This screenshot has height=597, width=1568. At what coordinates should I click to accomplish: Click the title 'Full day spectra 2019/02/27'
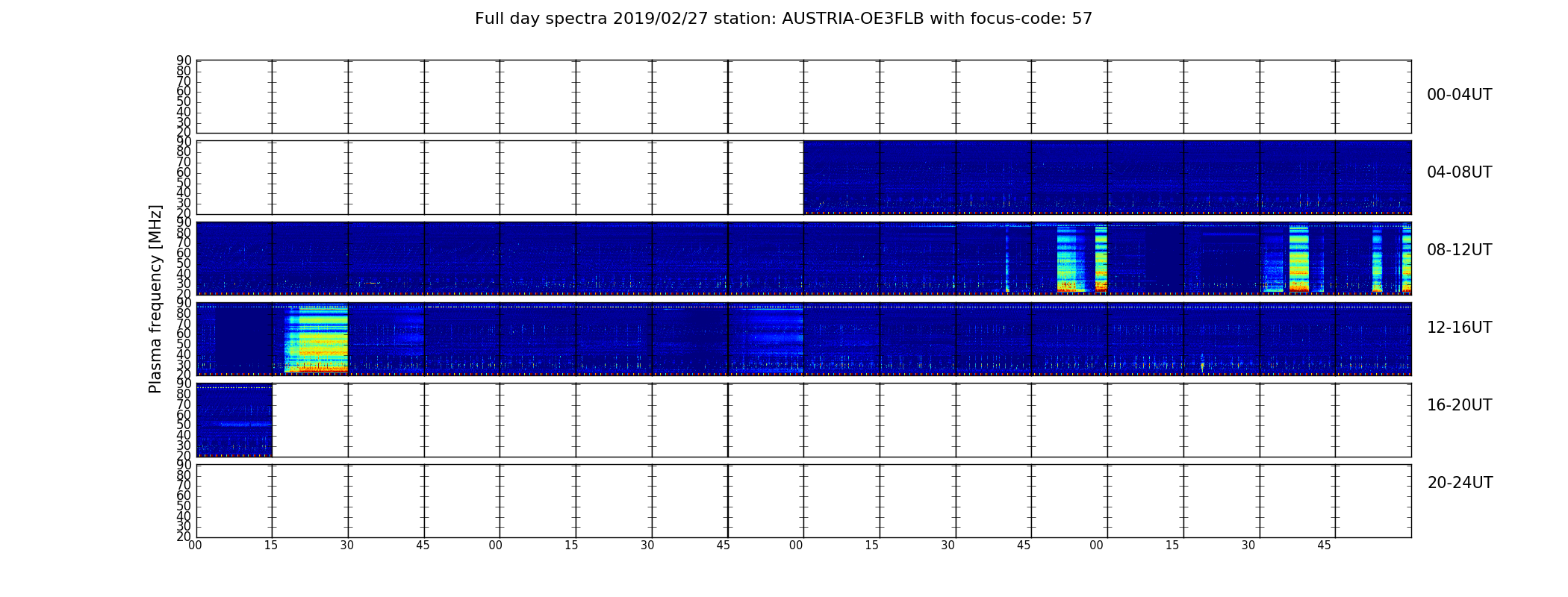pos(783,19)
